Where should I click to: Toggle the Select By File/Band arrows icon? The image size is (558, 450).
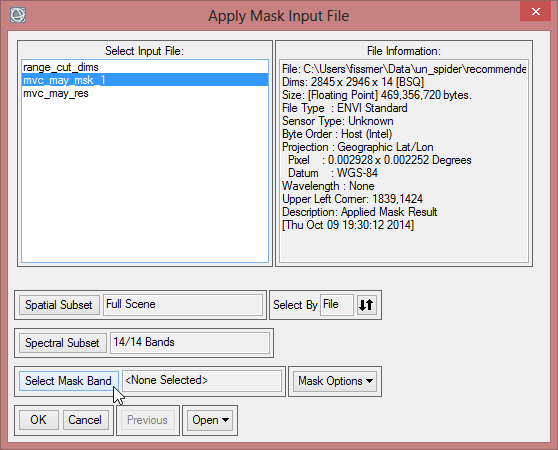(366, 305)
